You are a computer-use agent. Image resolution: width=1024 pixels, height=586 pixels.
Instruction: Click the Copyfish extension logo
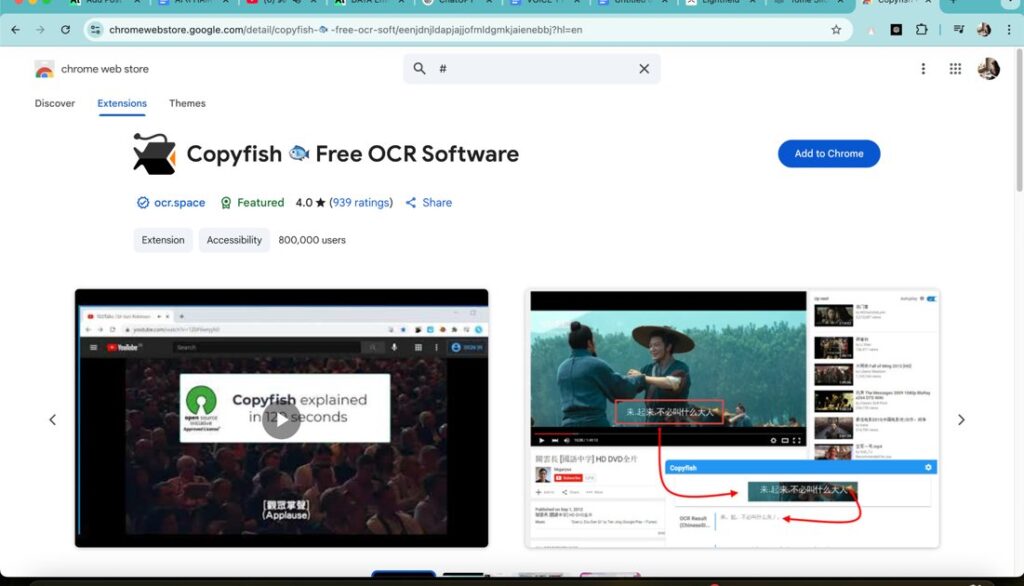click(154, 154)
